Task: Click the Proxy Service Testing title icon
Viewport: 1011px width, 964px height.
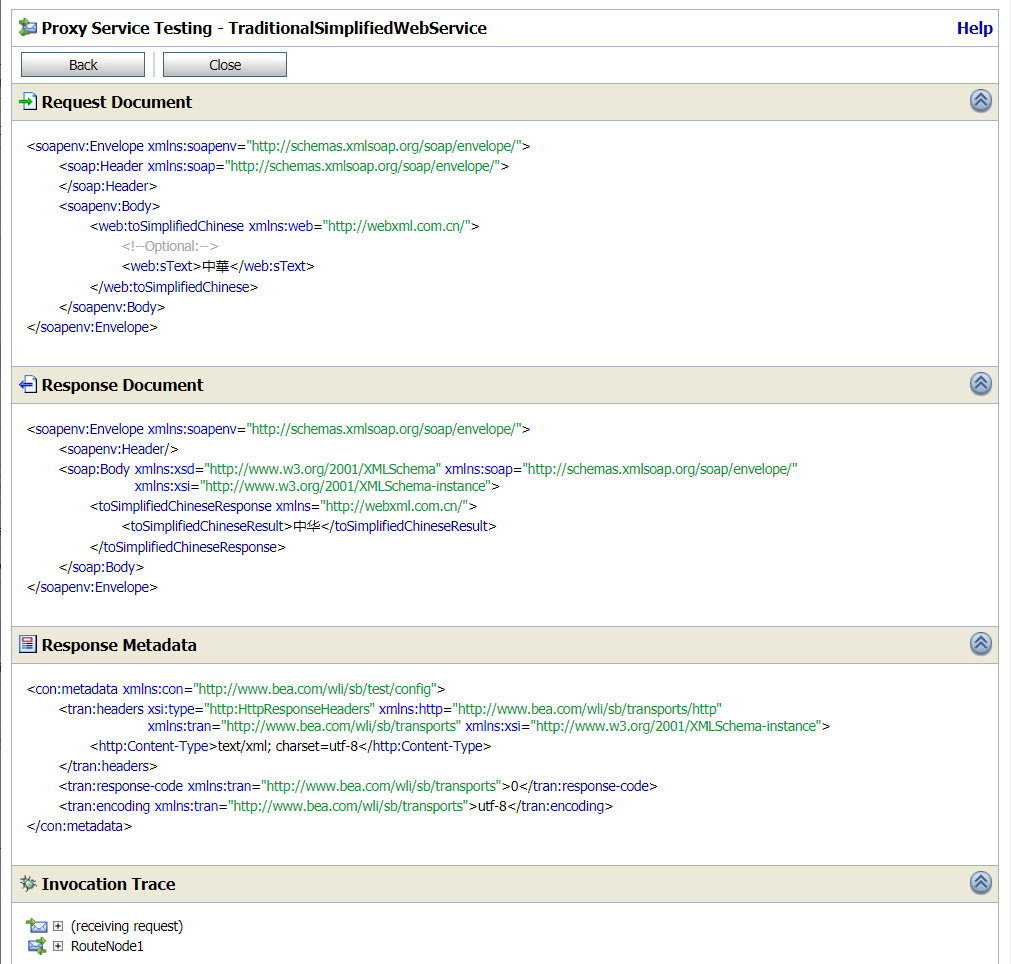Action: pos(28,28)
